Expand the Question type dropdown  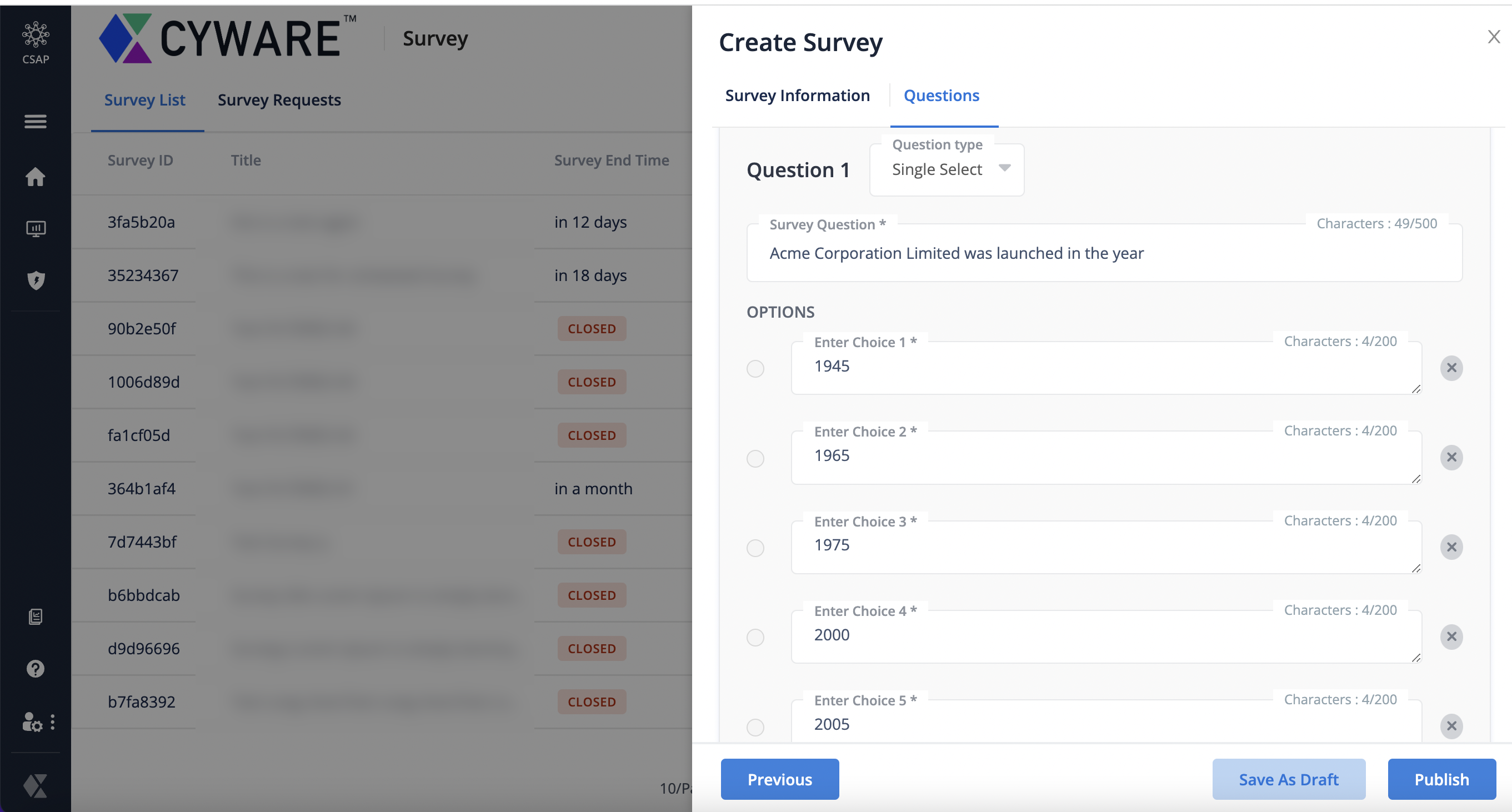click(x=947, y=169)
